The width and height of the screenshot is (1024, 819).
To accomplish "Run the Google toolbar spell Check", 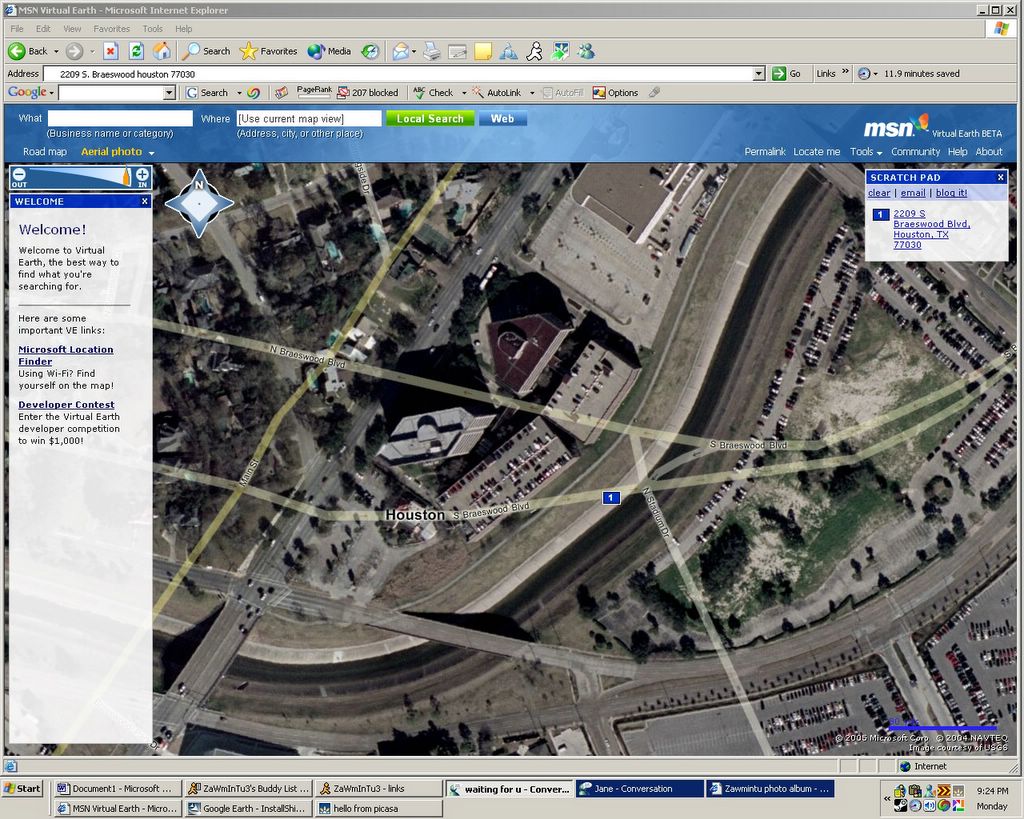I will pos(434,93).
